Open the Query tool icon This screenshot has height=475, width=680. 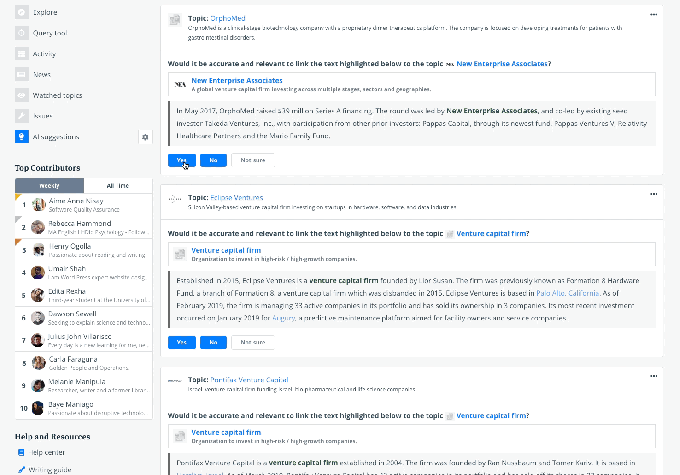click(22, 35)
